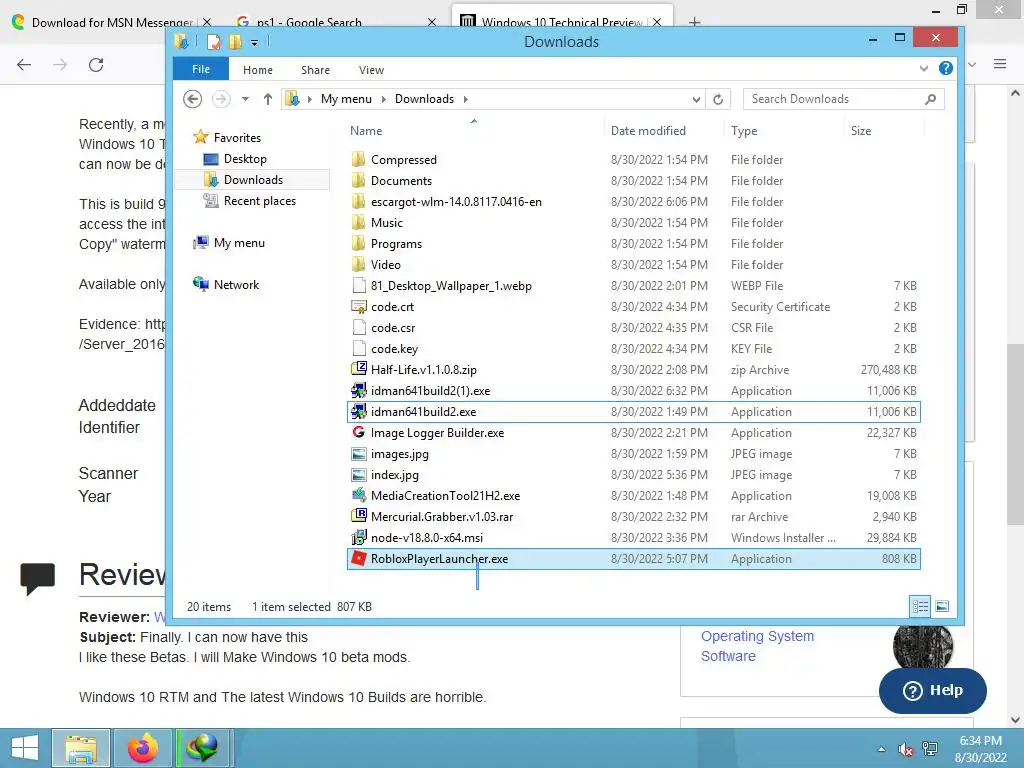Click the Forward arrow in Downloads window

(221, 99)
